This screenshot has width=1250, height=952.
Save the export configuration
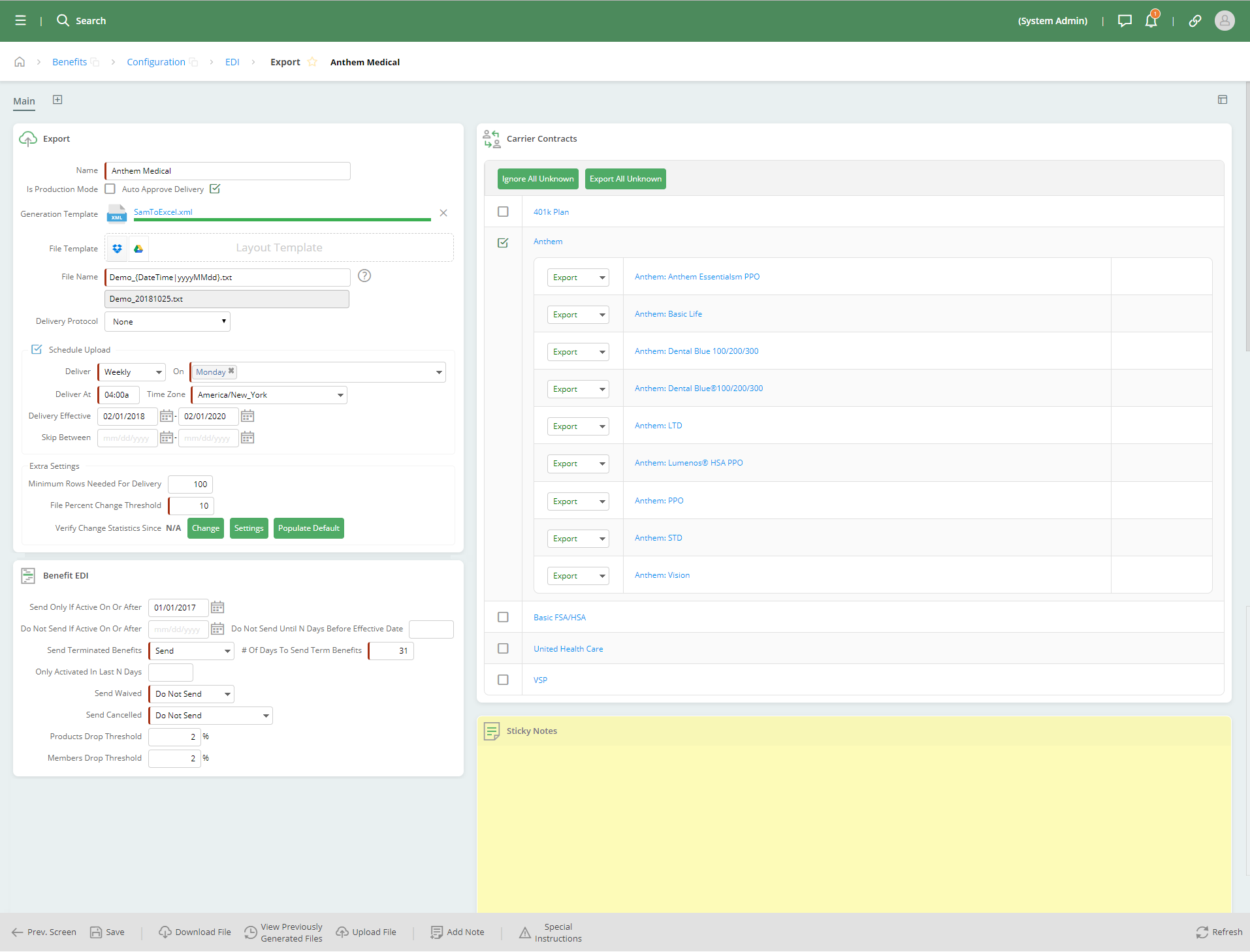click(x=107, y=932)
